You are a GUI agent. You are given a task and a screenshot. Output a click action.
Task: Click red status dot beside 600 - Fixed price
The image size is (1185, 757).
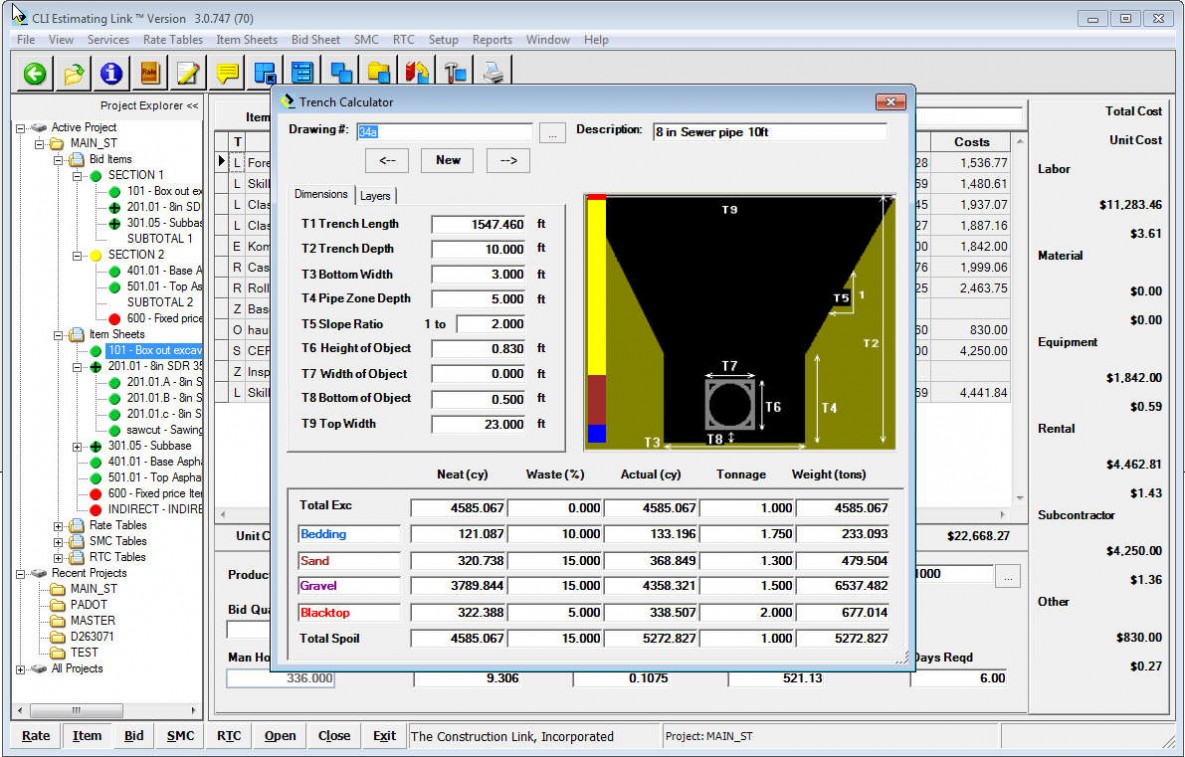(x=115, y=319)
